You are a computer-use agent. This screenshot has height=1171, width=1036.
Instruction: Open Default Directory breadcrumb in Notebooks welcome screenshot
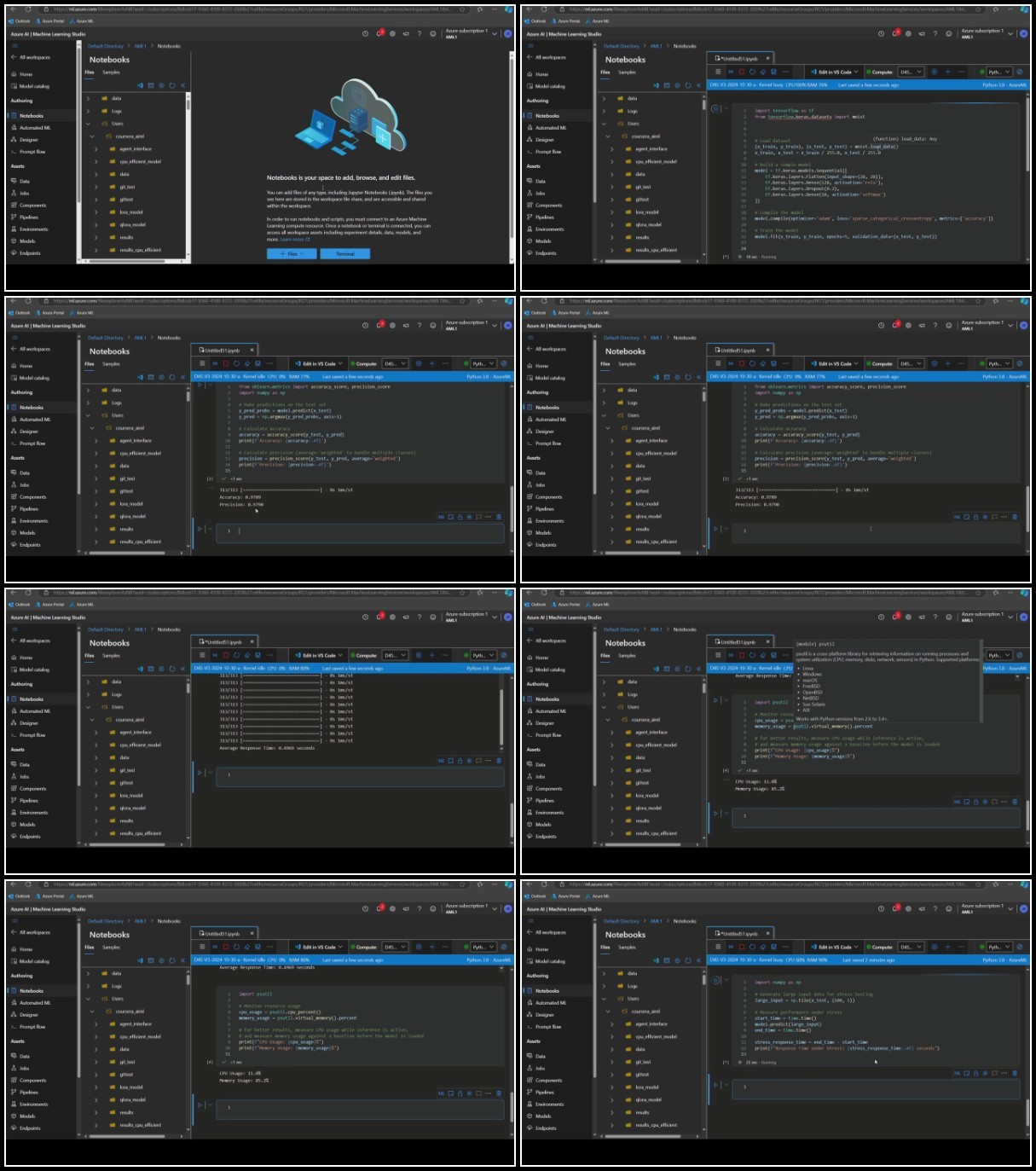click(106, 46)
